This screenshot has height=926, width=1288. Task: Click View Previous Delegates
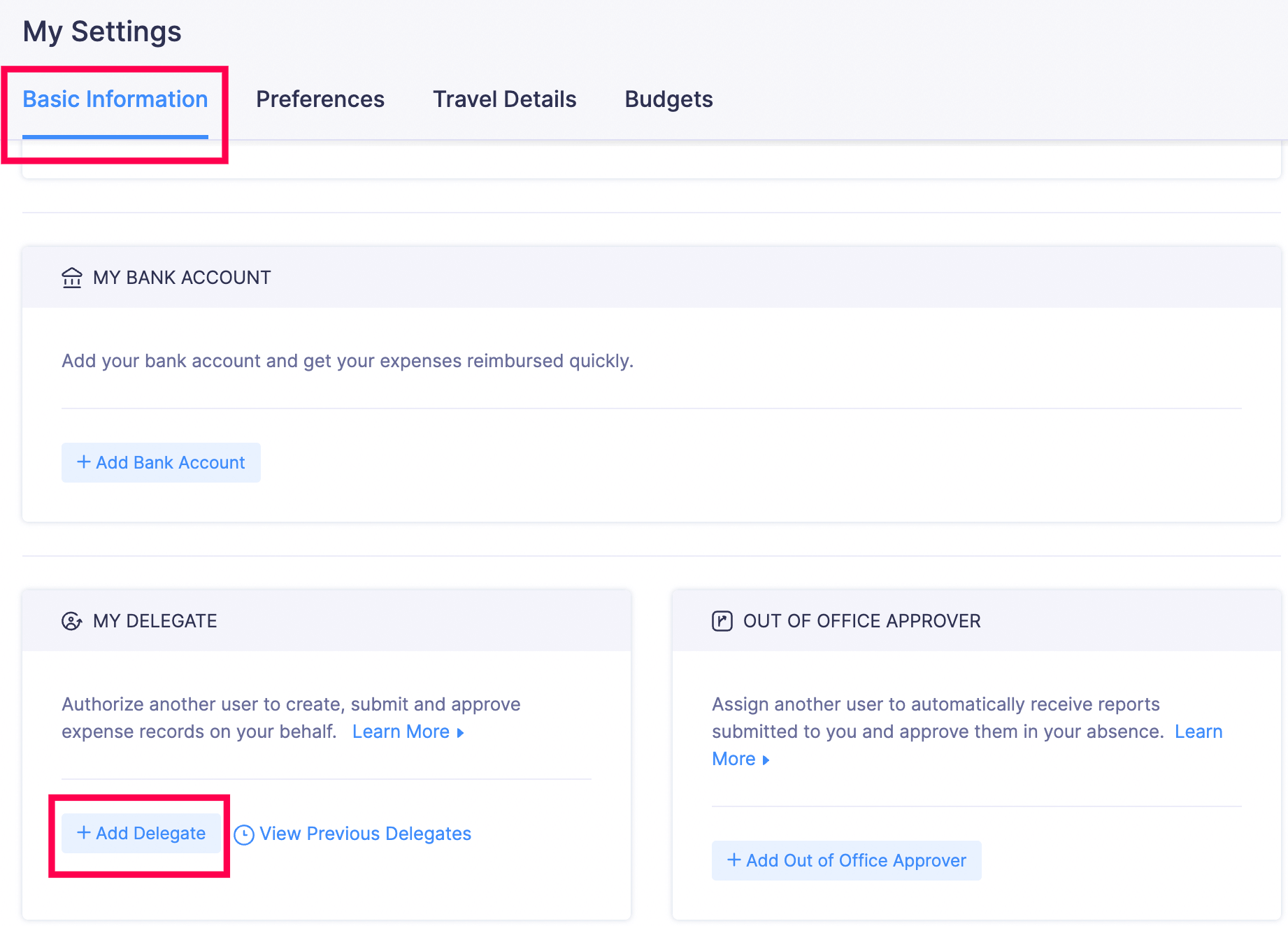pyautogui.click(x=364, y=833)
